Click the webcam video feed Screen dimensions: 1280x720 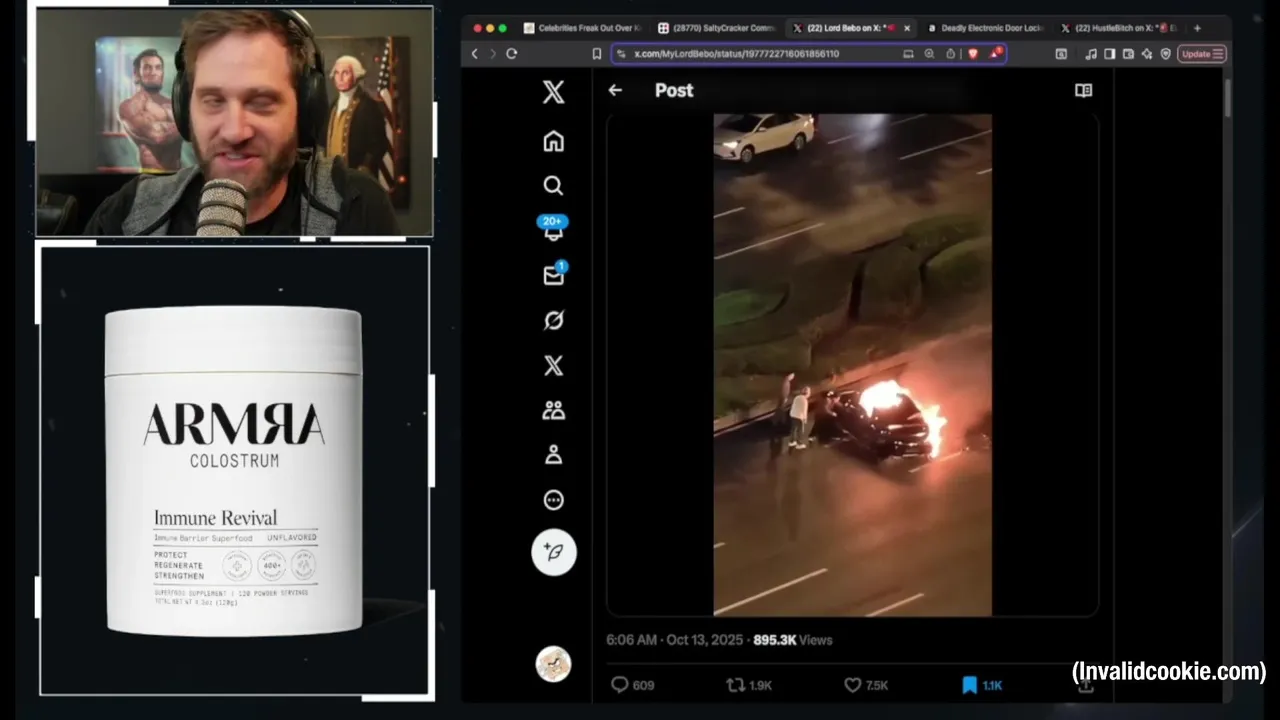click(235, 122)
